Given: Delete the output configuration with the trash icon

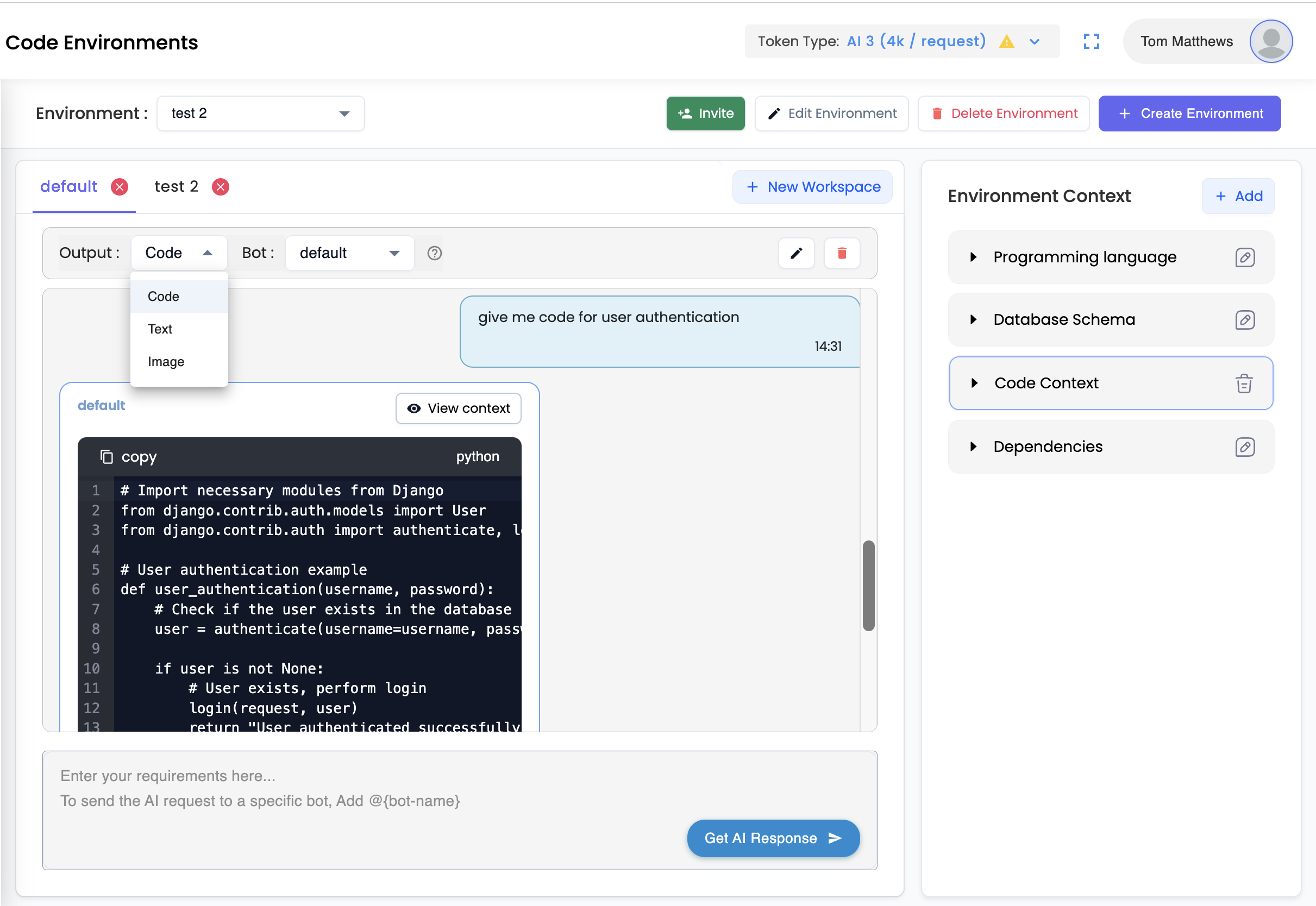Looking at the screenshot, I should click(841, 253).
